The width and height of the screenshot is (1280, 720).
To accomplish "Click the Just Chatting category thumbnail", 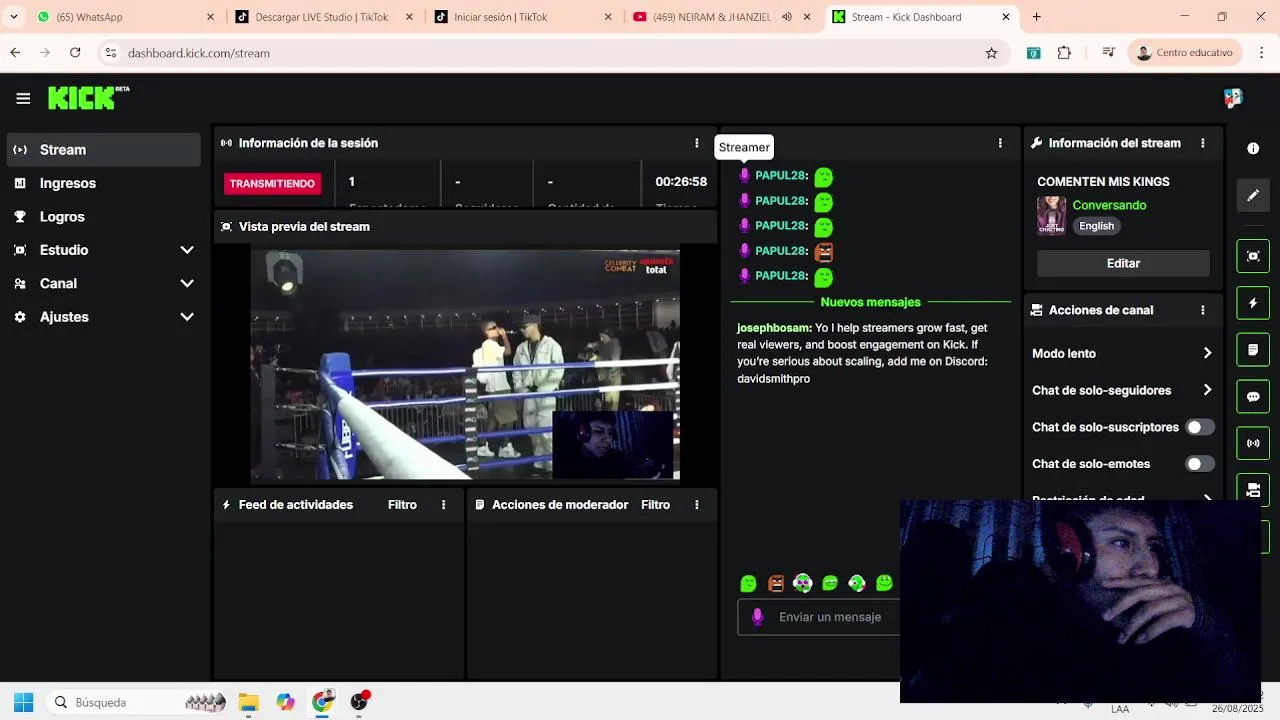I will point(1051,215).
